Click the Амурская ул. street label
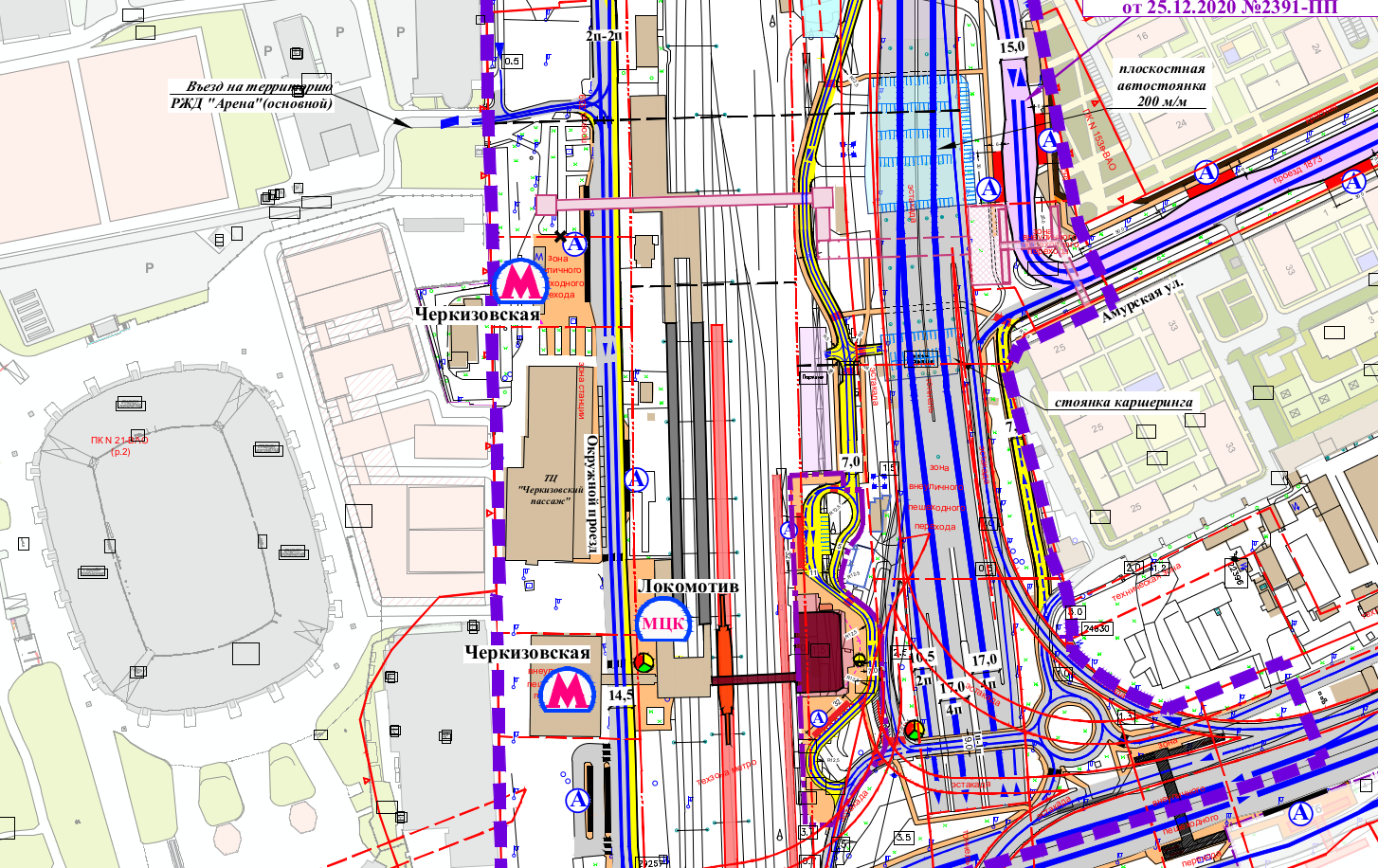Viewport: 1378px width, 868px height. tap(1143, 300)
